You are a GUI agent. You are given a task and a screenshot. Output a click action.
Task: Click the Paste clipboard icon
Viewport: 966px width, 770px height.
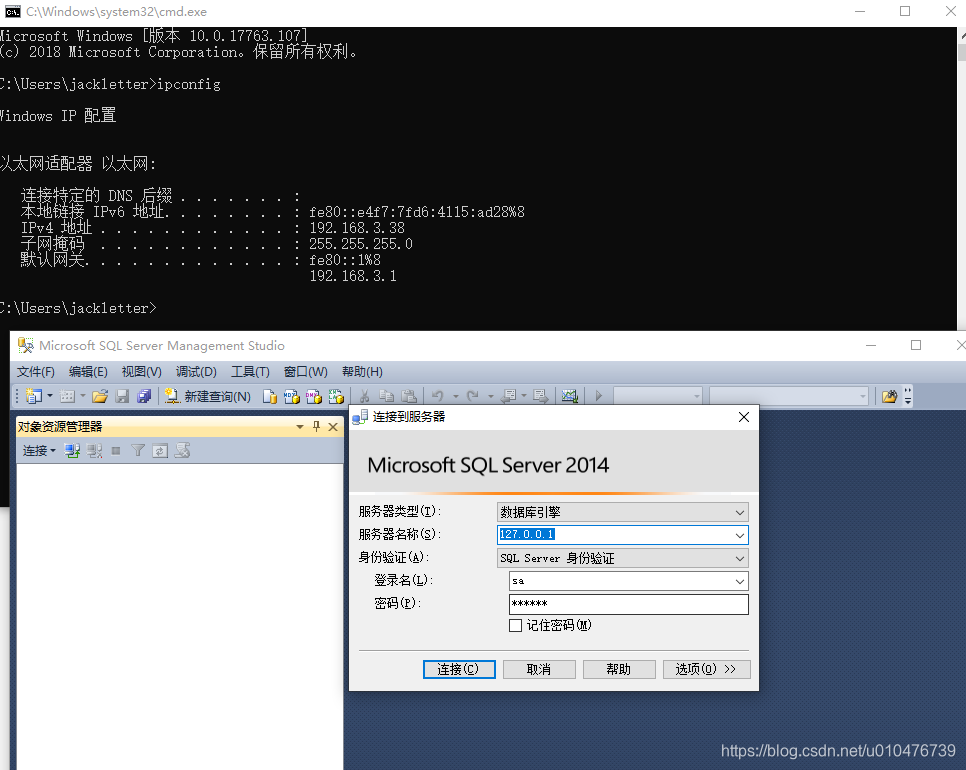(x=409, y=396)
